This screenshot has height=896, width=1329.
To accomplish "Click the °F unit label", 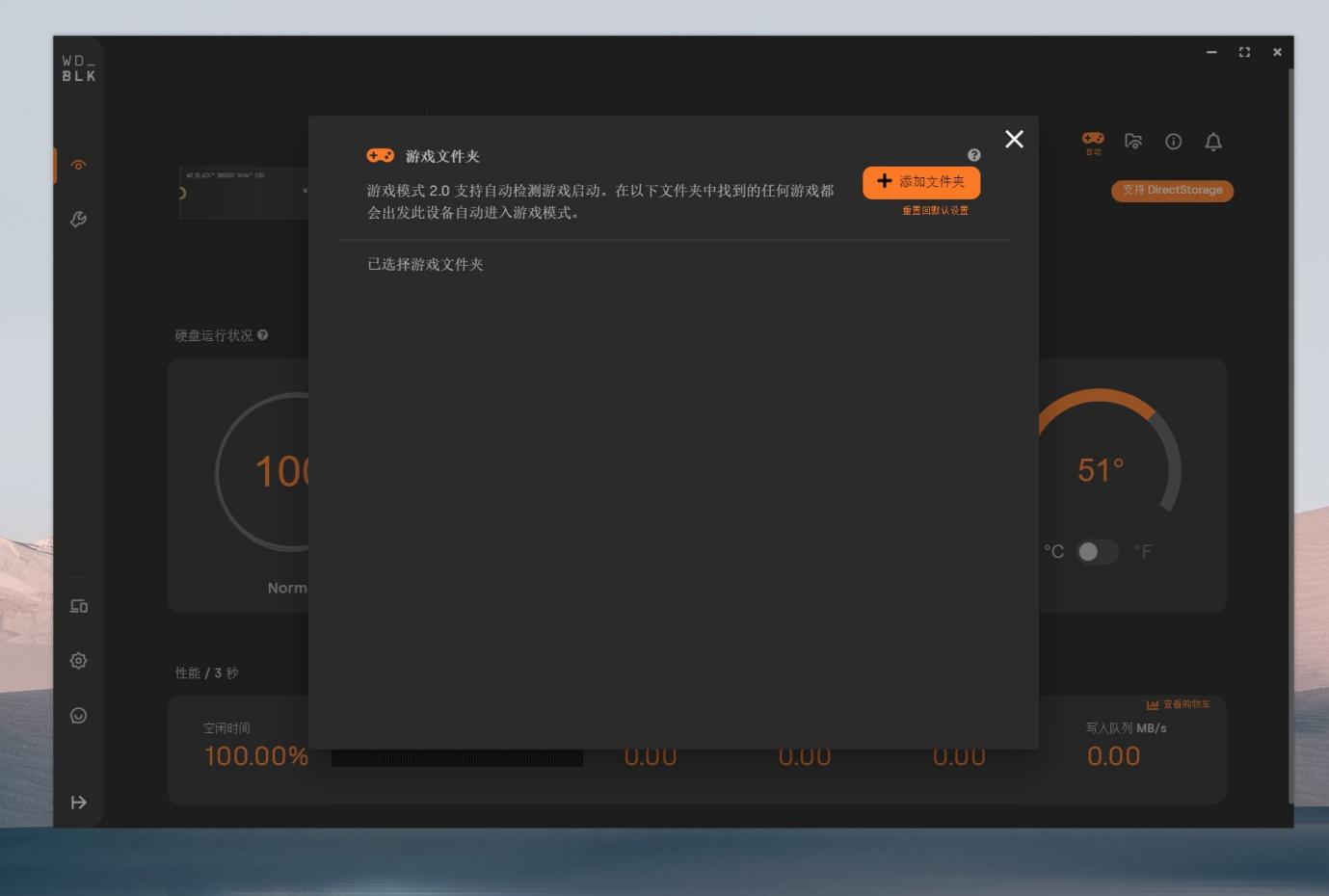I will click(1143, 551).
